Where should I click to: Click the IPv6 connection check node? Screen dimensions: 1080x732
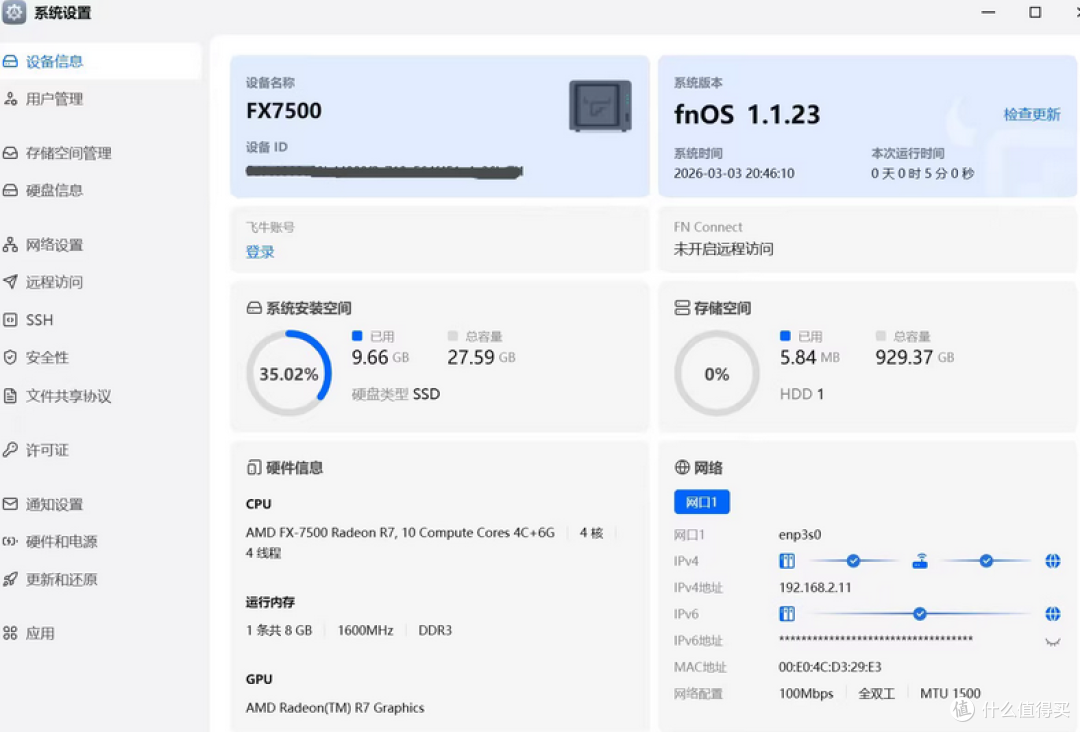click(x=920, y=614)
